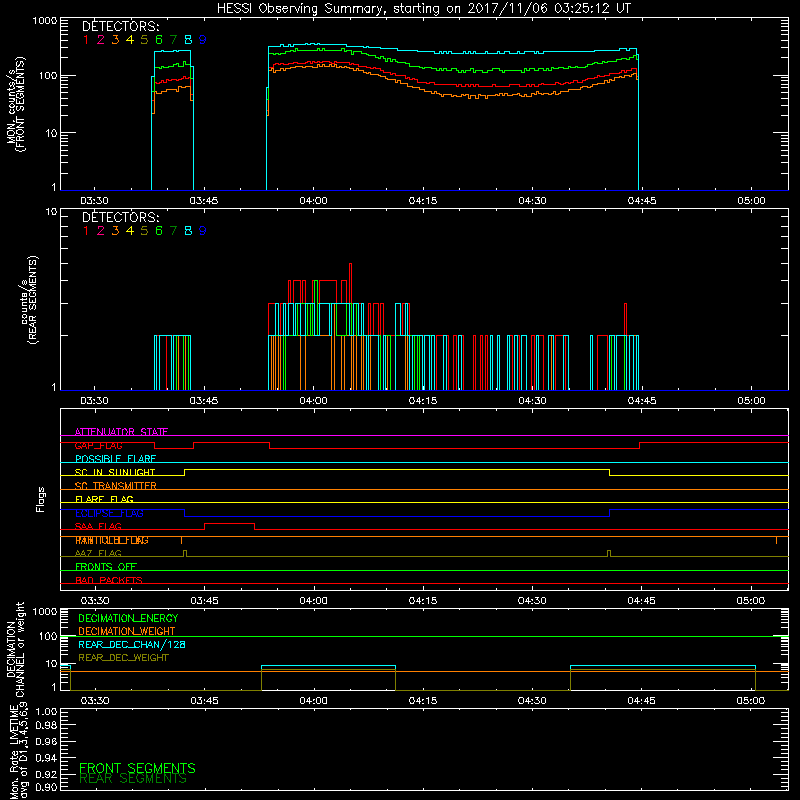Click the REAR_DEC_CHAN/128 legend entry
This screenshot has width=800, height=800.
(x=132, y=644)
